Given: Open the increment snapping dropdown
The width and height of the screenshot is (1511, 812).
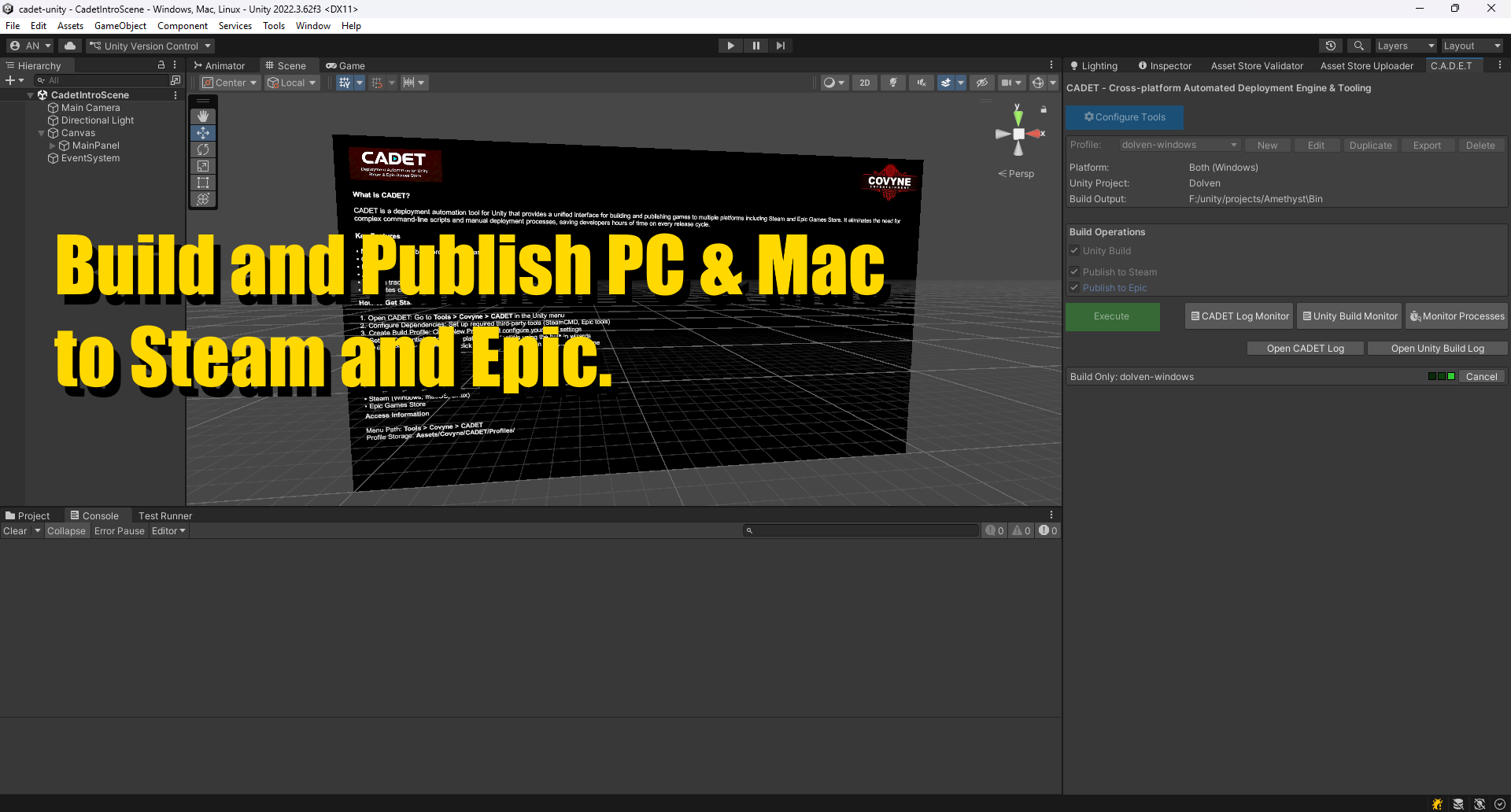Looking at the screenshot, I should tap(413, 83).
